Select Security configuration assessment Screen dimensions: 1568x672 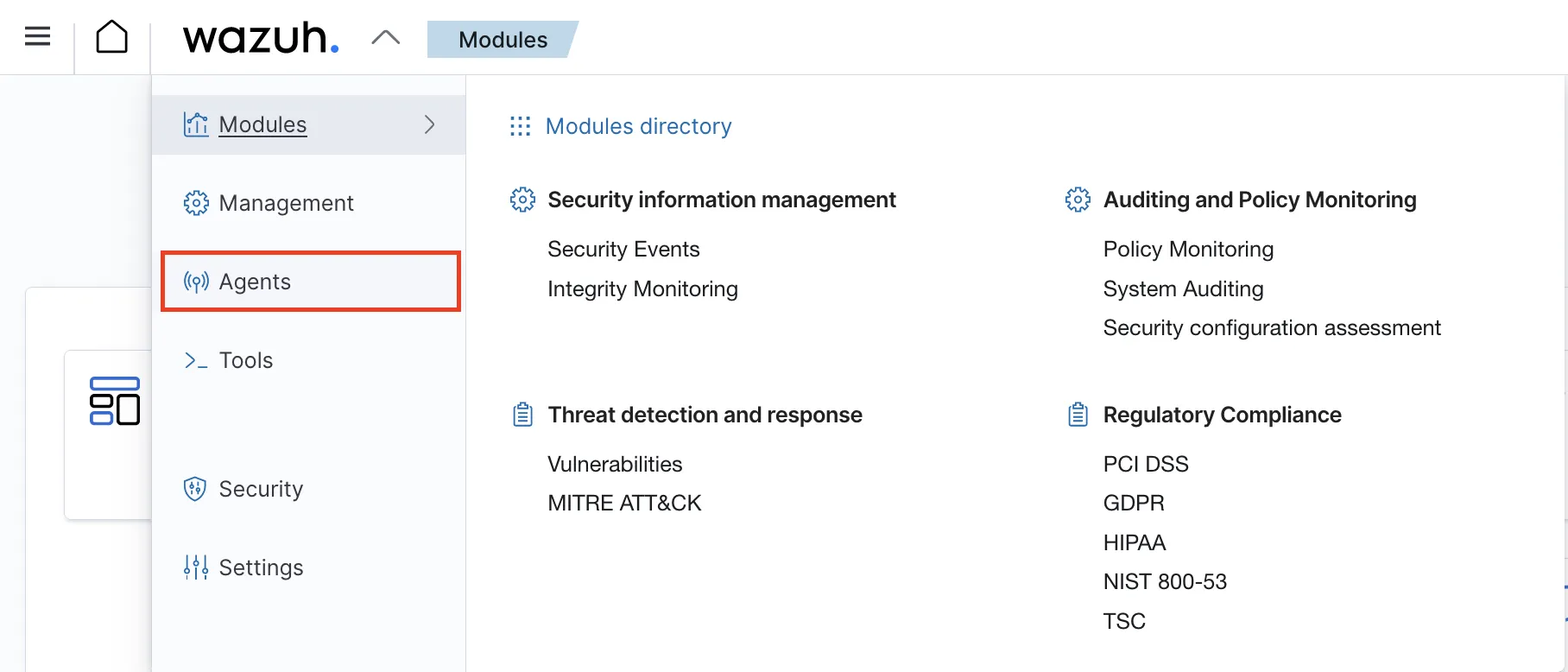(1271, 328)
